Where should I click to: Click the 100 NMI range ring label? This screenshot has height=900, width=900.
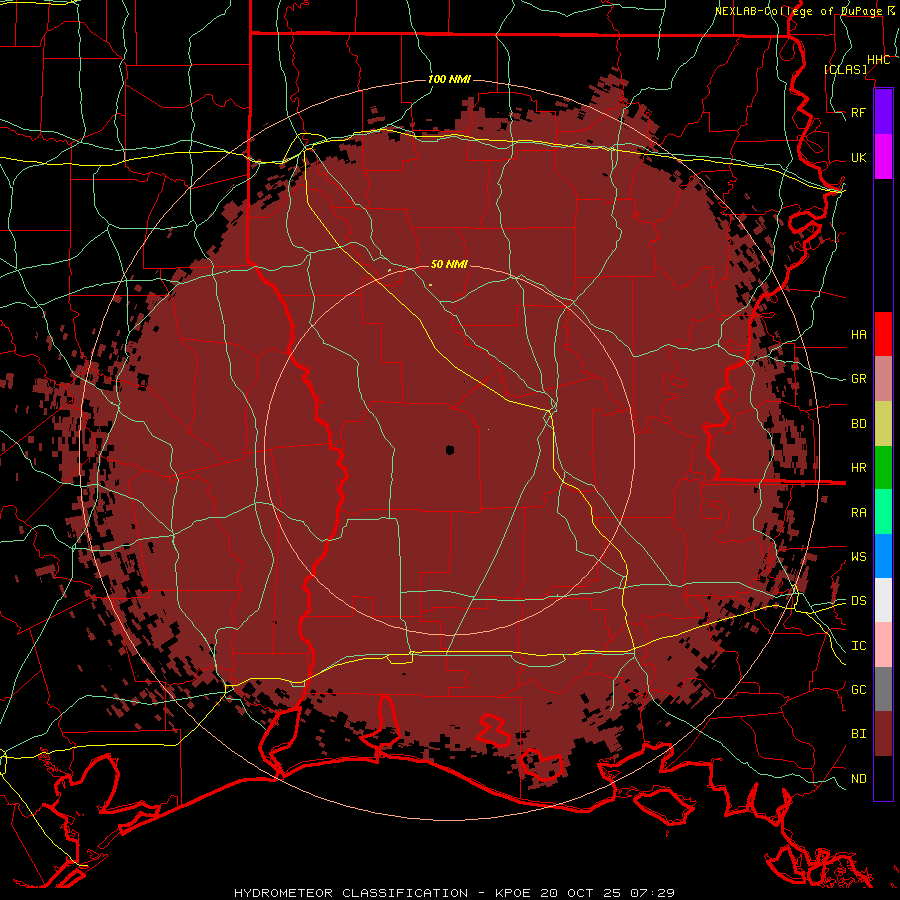(x=449, y=79)
